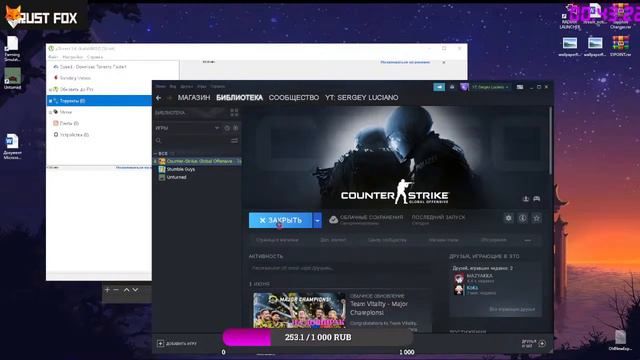Screen dimensions: 640x360
Task: Add game to favorites star icon
Action: pyautogui.click(x=537, y=218)
